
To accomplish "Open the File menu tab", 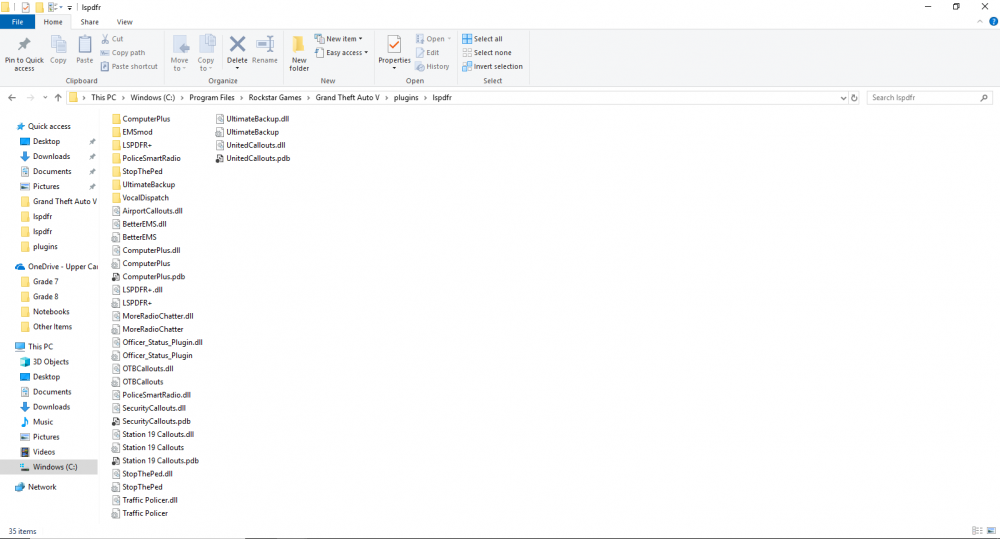I will click(x=17, y=22).
